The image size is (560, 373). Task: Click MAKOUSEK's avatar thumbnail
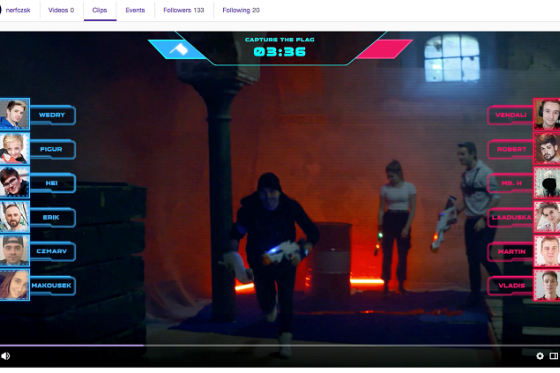coord(14,285)
